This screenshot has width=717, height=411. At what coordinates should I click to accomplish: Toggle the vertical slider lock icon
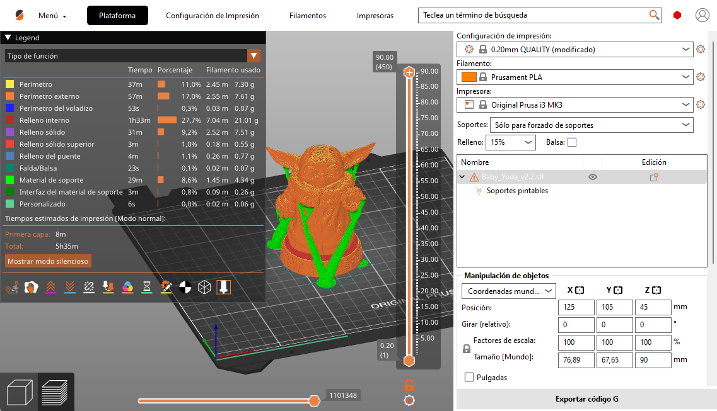pos(408,384)
